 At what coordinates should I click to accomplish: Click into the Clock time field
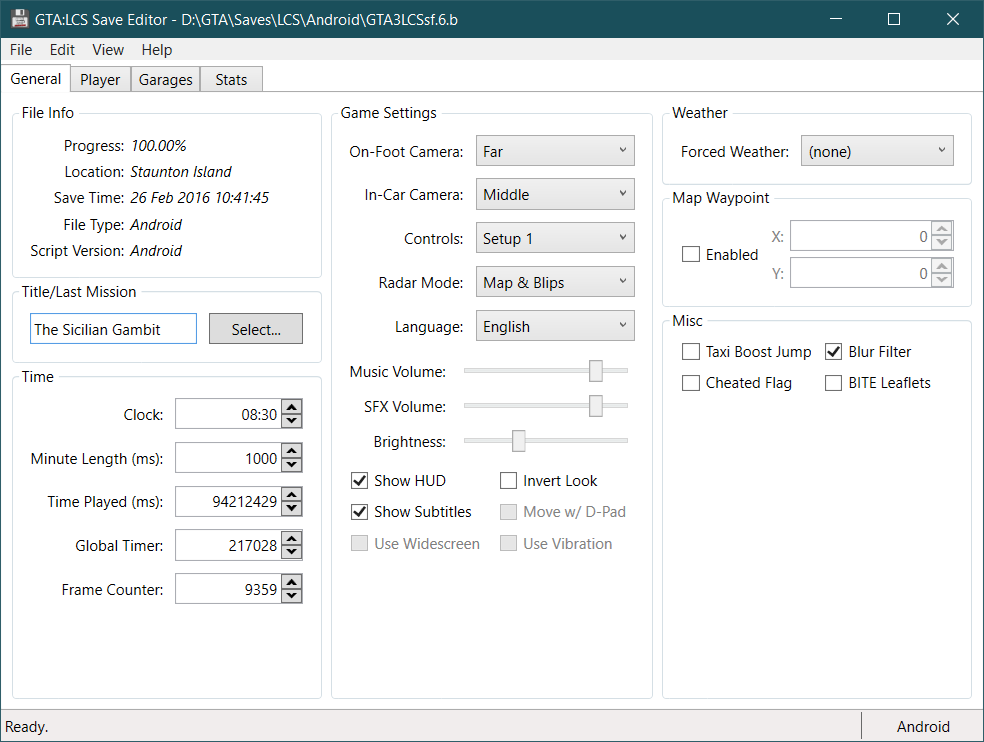[x=228, y=414]
